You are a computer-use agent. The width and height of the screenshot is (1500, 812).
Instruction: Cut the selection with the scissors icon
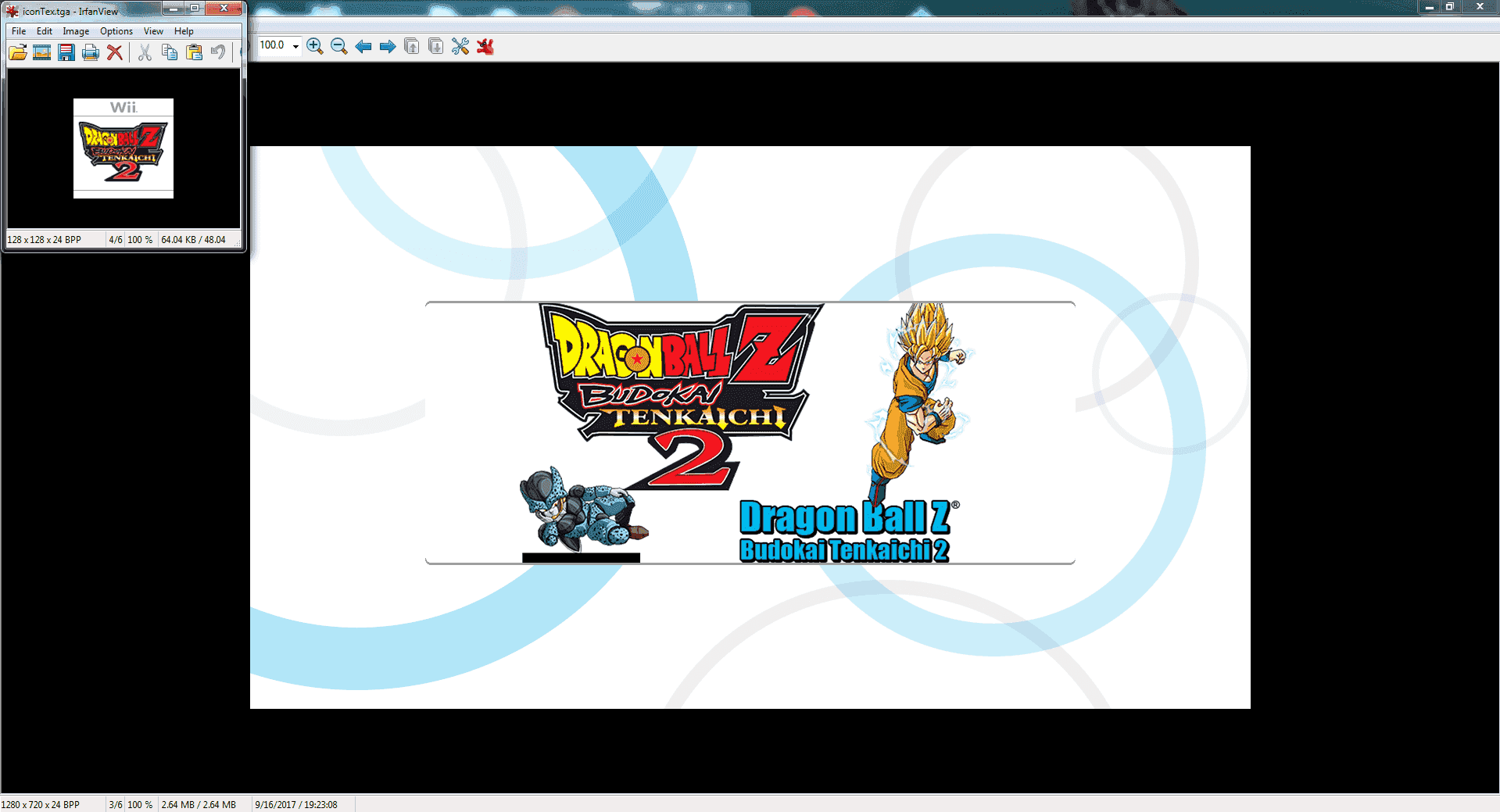pyautogui.click(x=145, y=52)
